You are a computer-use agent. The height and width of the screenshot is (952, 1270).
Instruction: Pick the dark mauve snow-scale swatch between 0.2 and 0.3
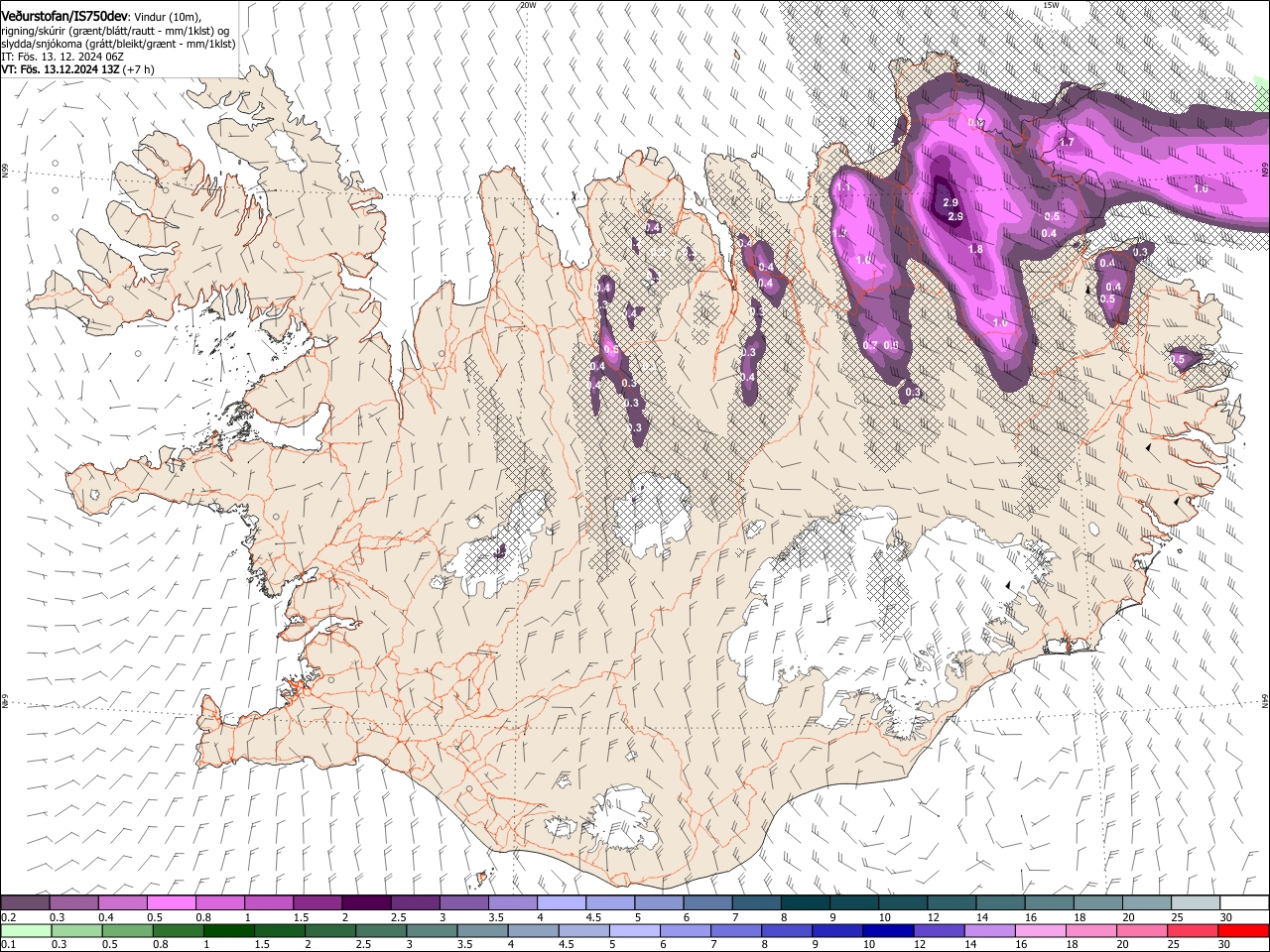25,903
